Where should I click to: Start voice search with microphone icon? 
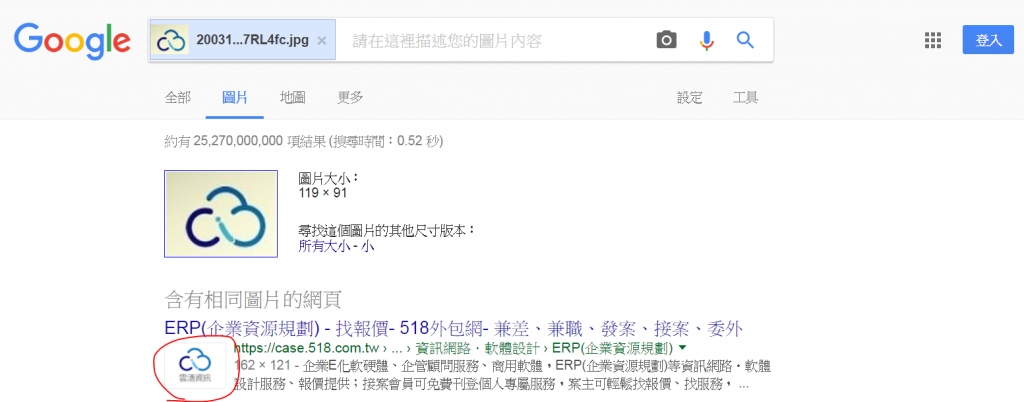coord(706,40)
